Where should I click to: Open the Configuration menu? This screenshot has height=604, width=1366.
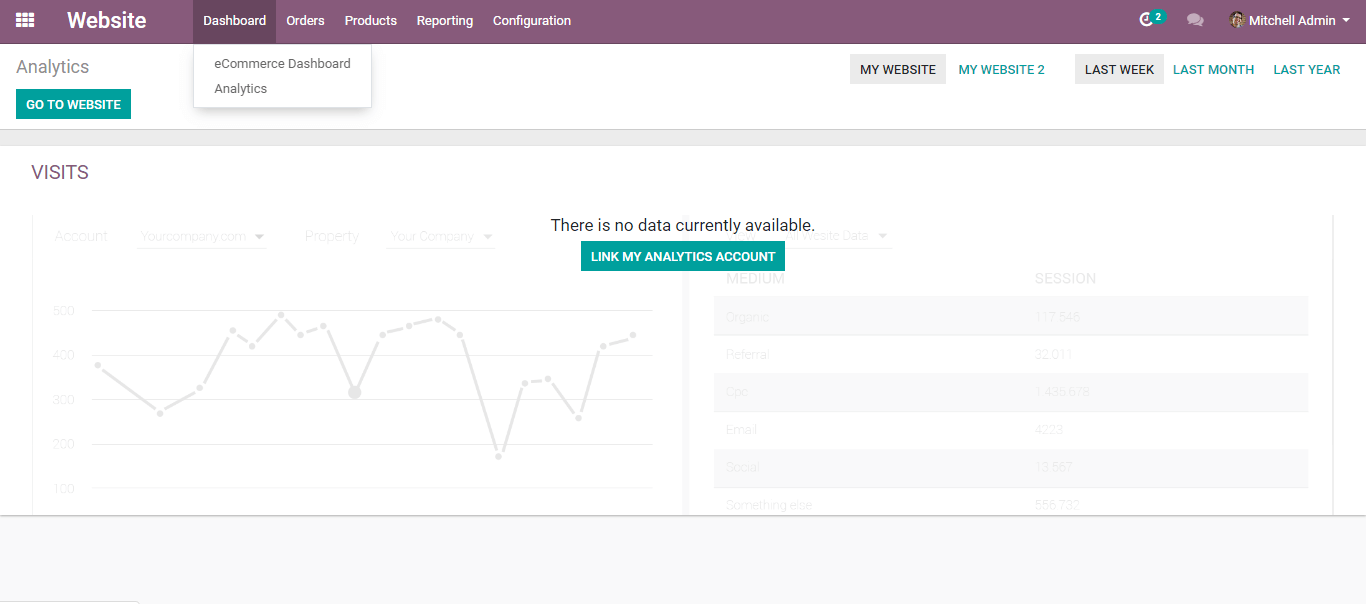coord(532,20)
